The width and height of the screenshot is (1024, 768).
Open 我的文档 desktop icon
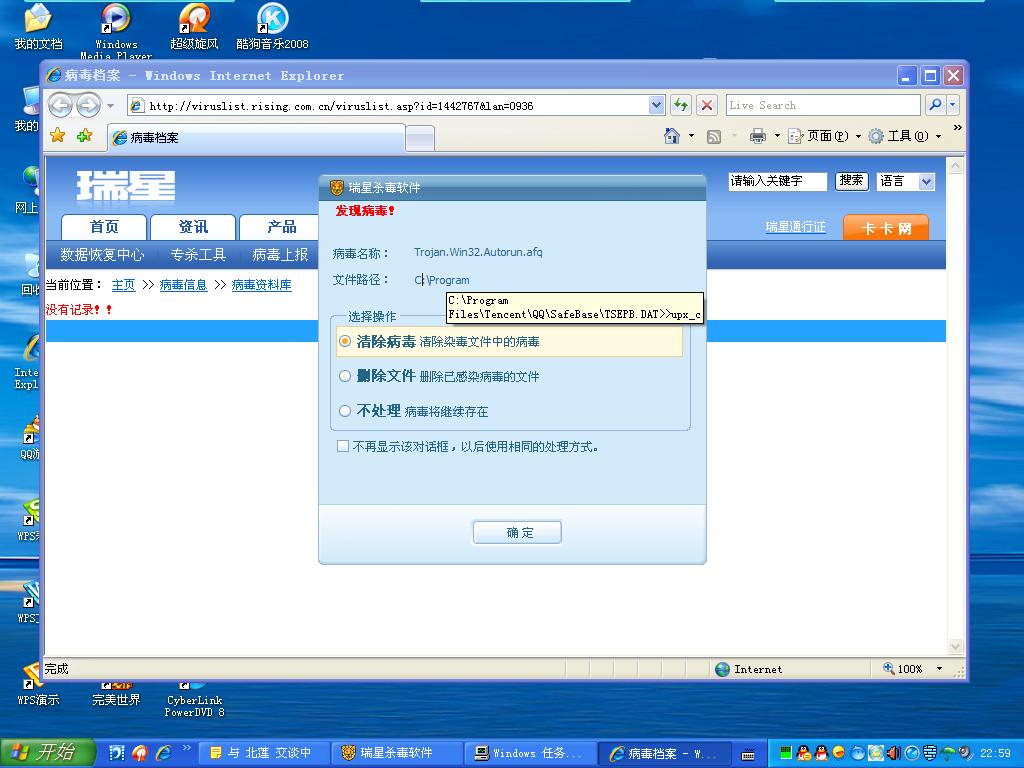tap(38, 27)
